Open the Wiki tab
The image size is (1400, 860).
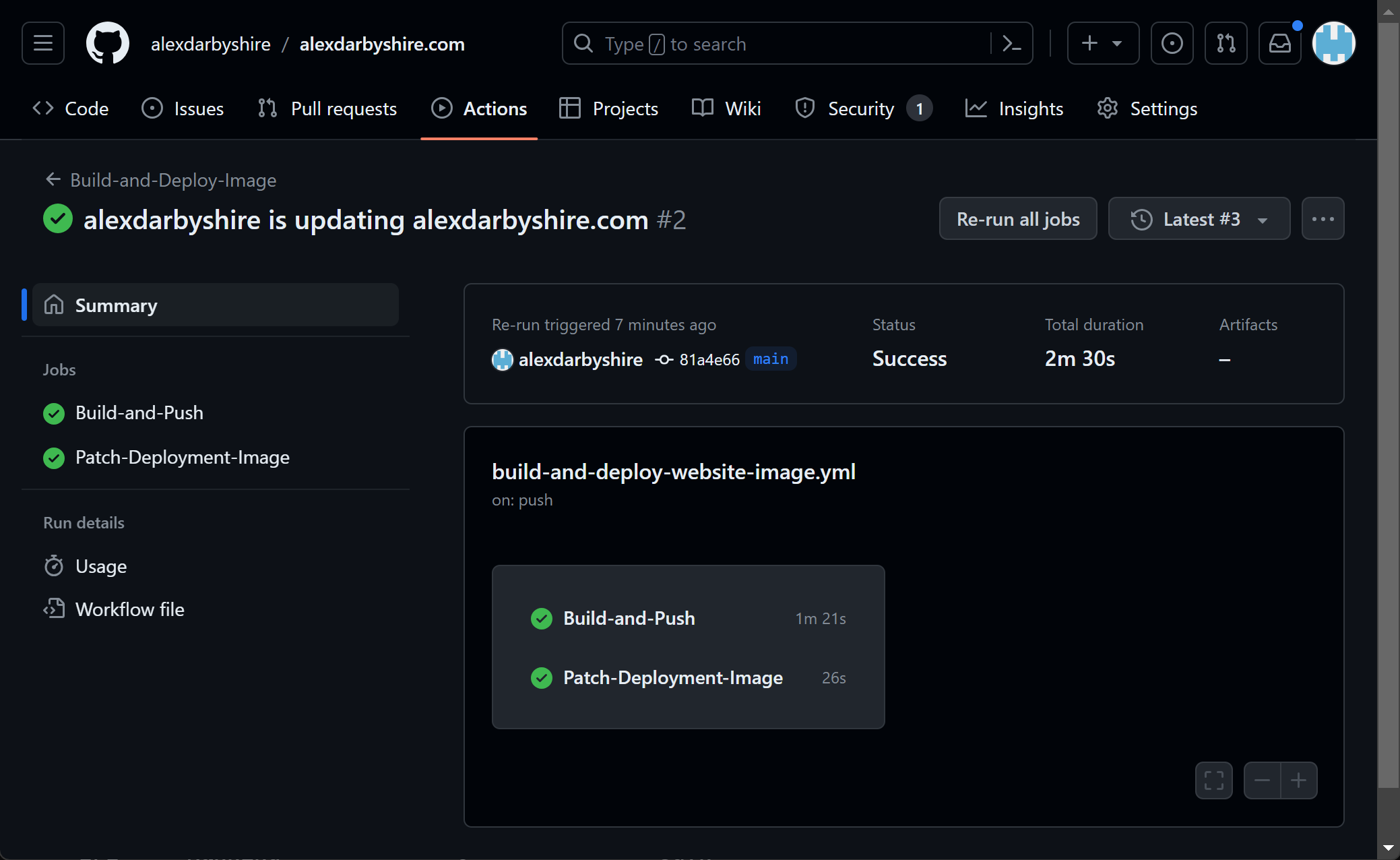[727, 109]
